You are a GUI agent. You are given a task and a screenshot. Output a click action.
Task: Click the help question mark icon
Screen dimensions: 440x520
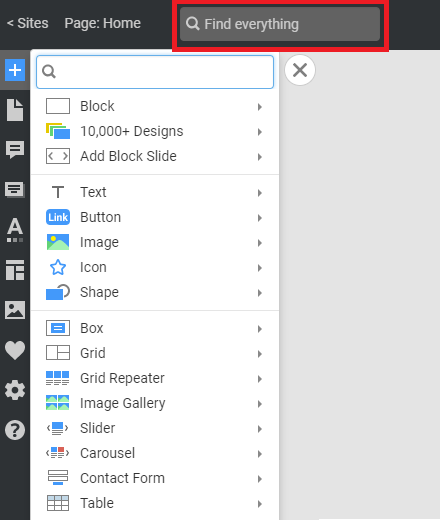pyautogui.click(x=15, y=430)
